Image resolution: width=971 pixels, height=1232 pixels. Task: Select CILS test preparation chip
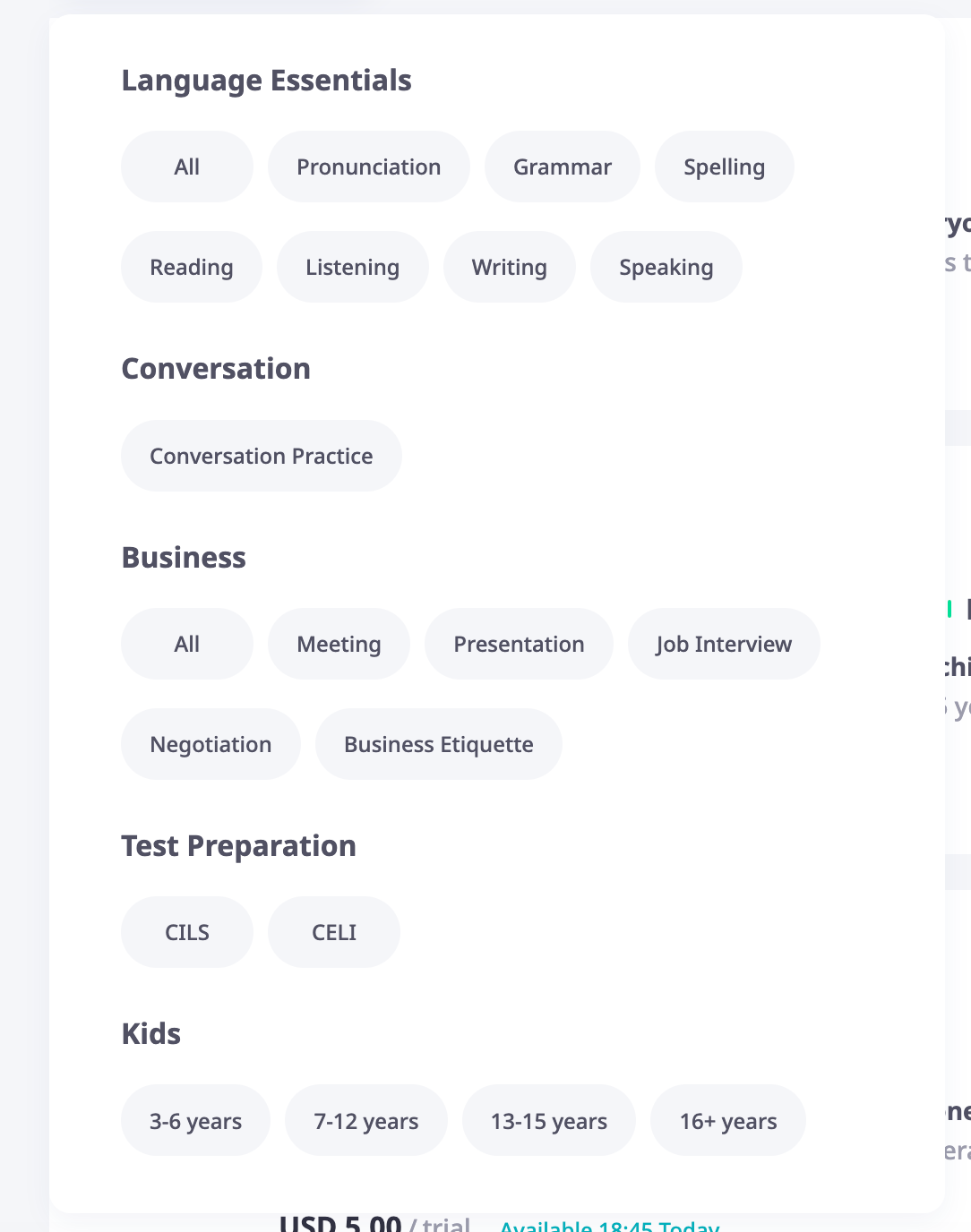pos(187,932)
